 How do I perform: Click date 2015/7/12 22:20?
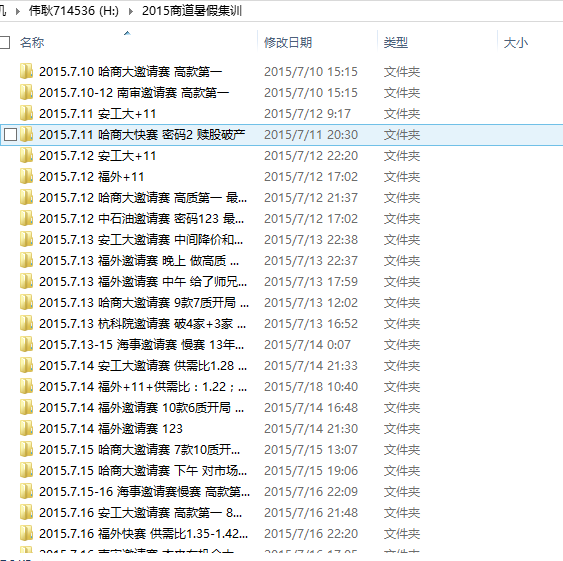point(311,156)
